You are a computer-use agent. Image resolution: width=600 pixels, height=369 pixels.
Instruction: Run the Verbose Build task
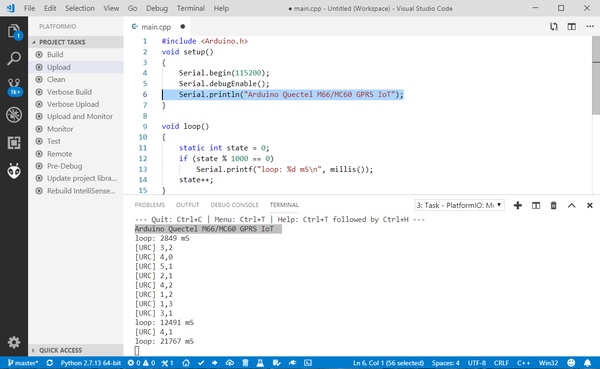pos(76,92)
